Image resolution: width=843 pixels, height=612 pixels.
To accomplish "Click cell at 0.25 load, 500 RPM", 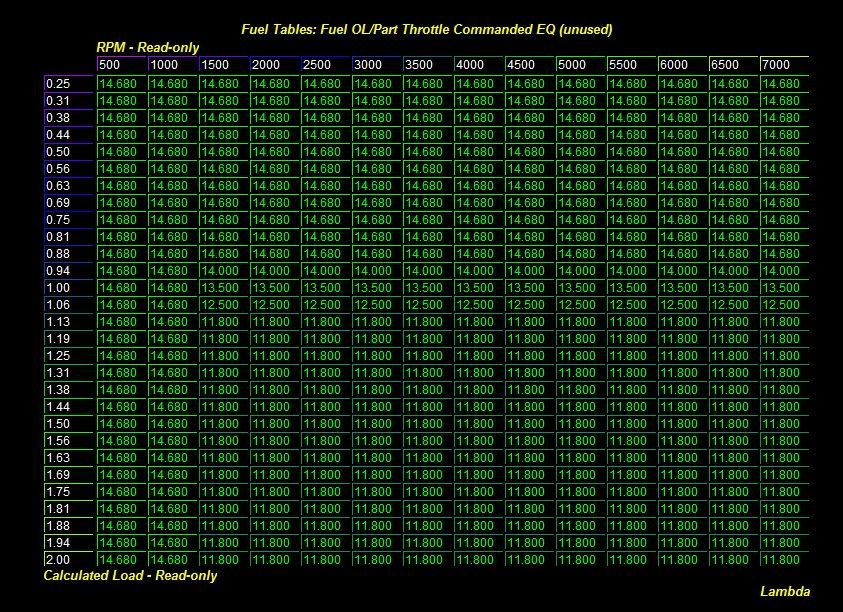I will (121, 84).
